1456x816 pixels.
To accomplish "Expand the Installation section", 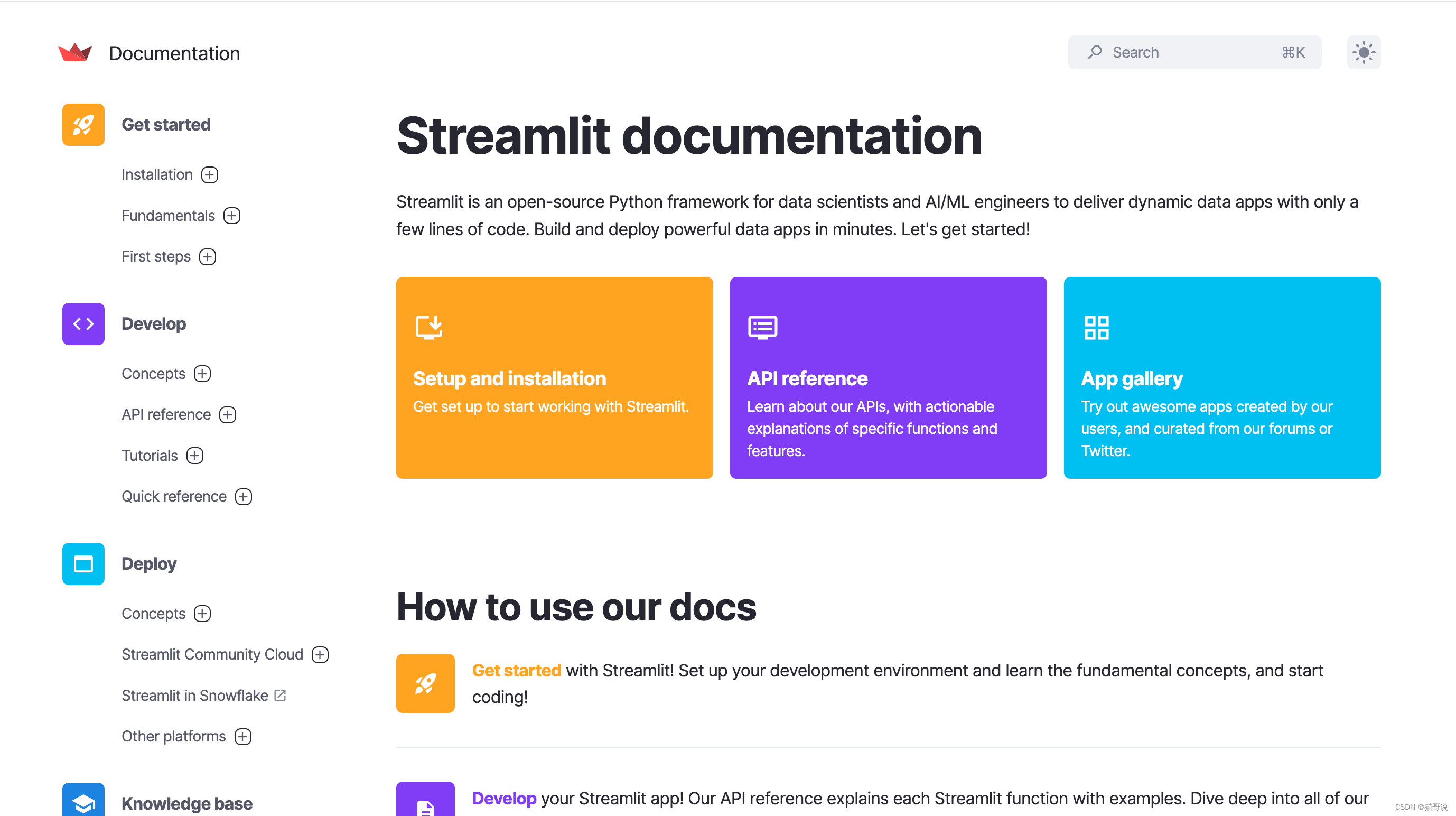I will pyautogui.click(x=209, y=175).
